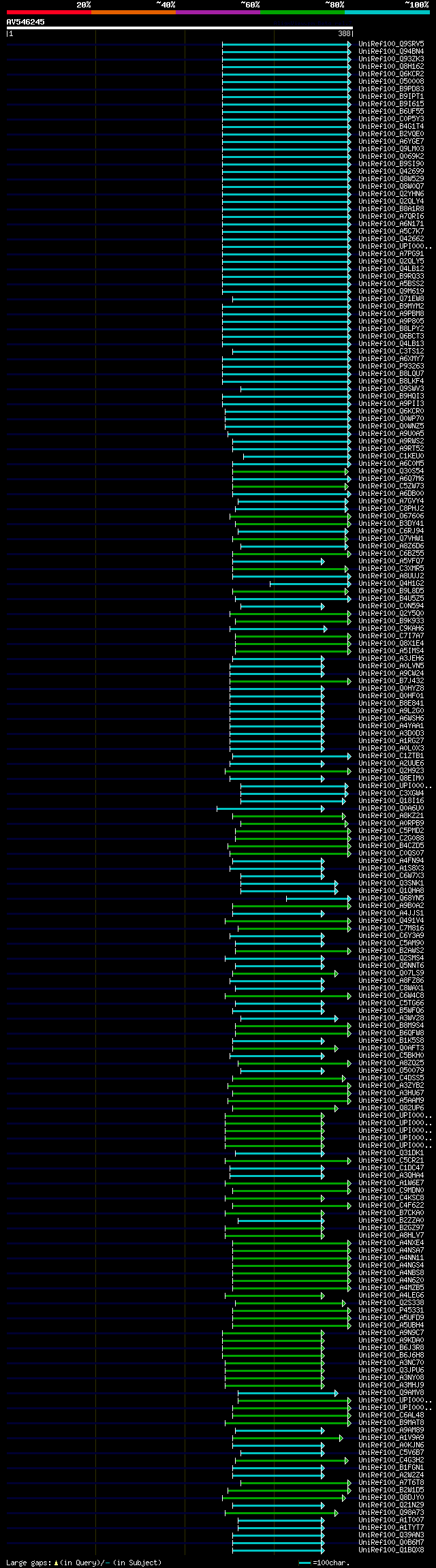The height and width of the screenshot is (1568, 436).
Task: Select the UniRef100_A1V9A9 label
Action: (391, 1437)
